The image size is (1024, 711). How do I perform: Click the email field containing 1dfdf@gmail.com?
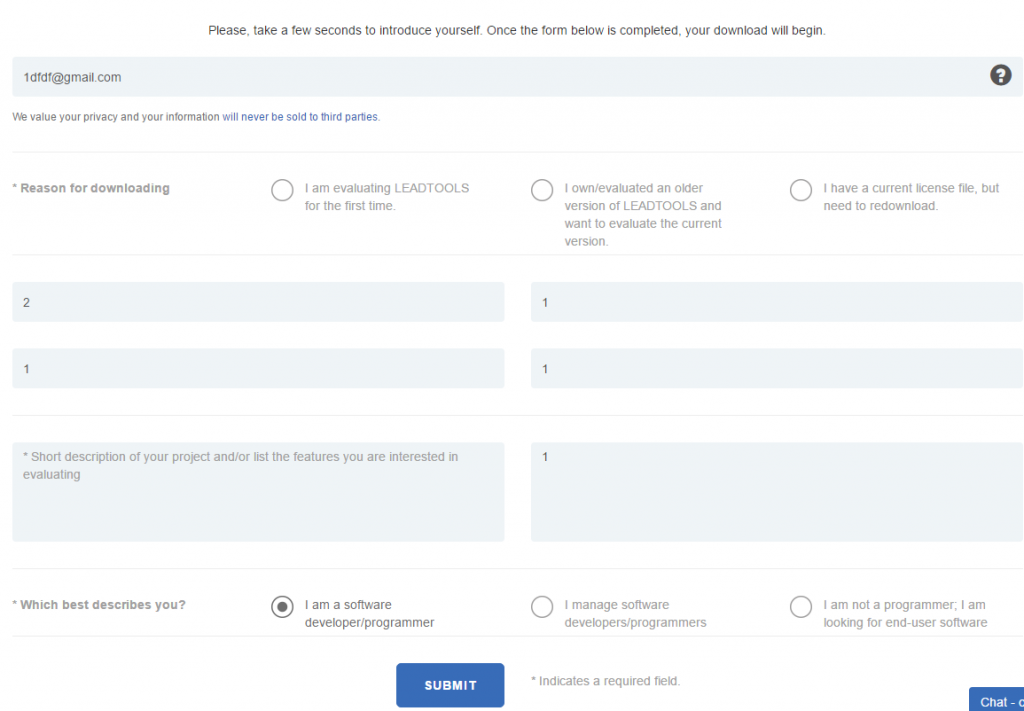click(x=517, y=77)
